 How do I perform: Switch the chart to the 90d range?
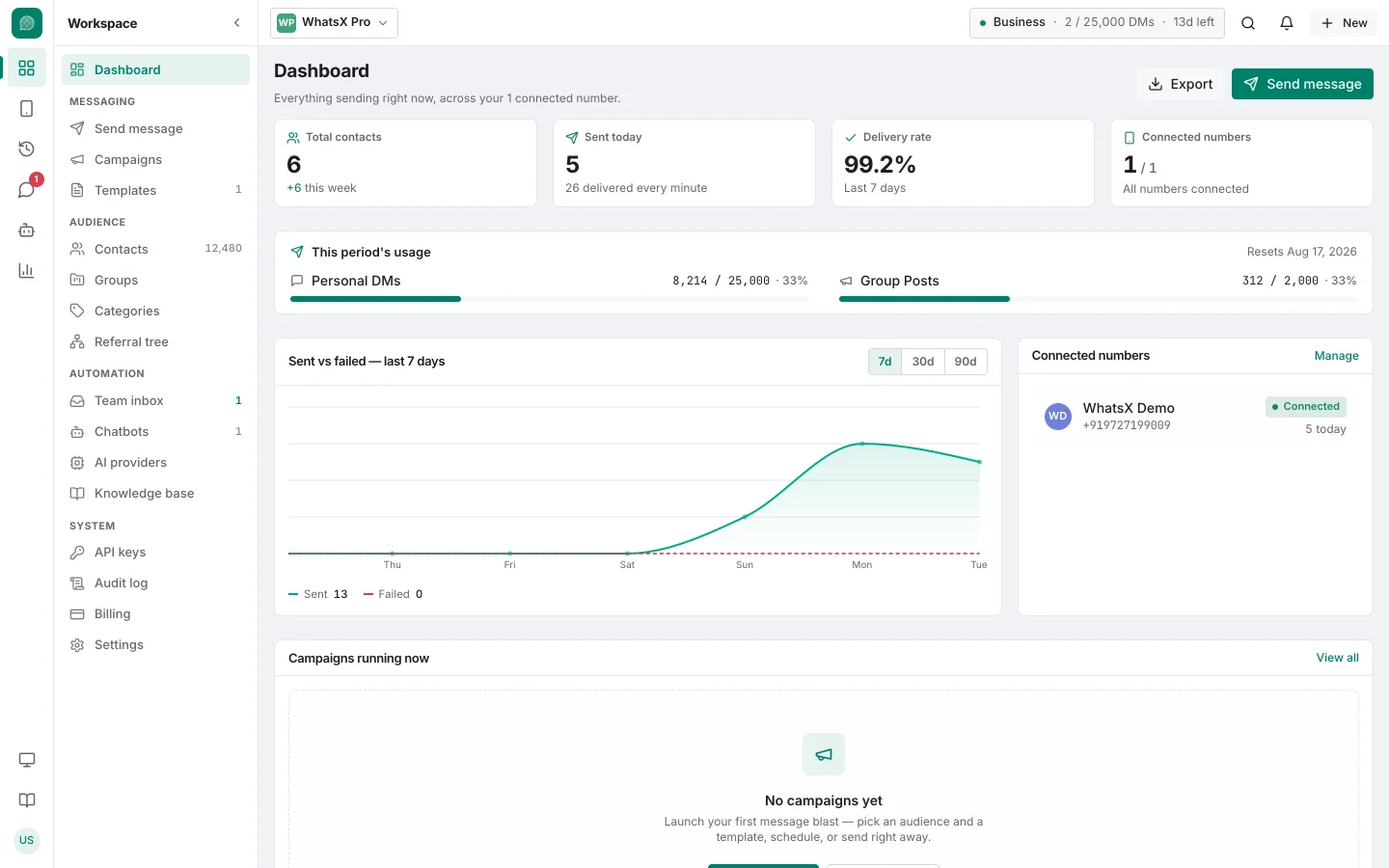[966, 362]
